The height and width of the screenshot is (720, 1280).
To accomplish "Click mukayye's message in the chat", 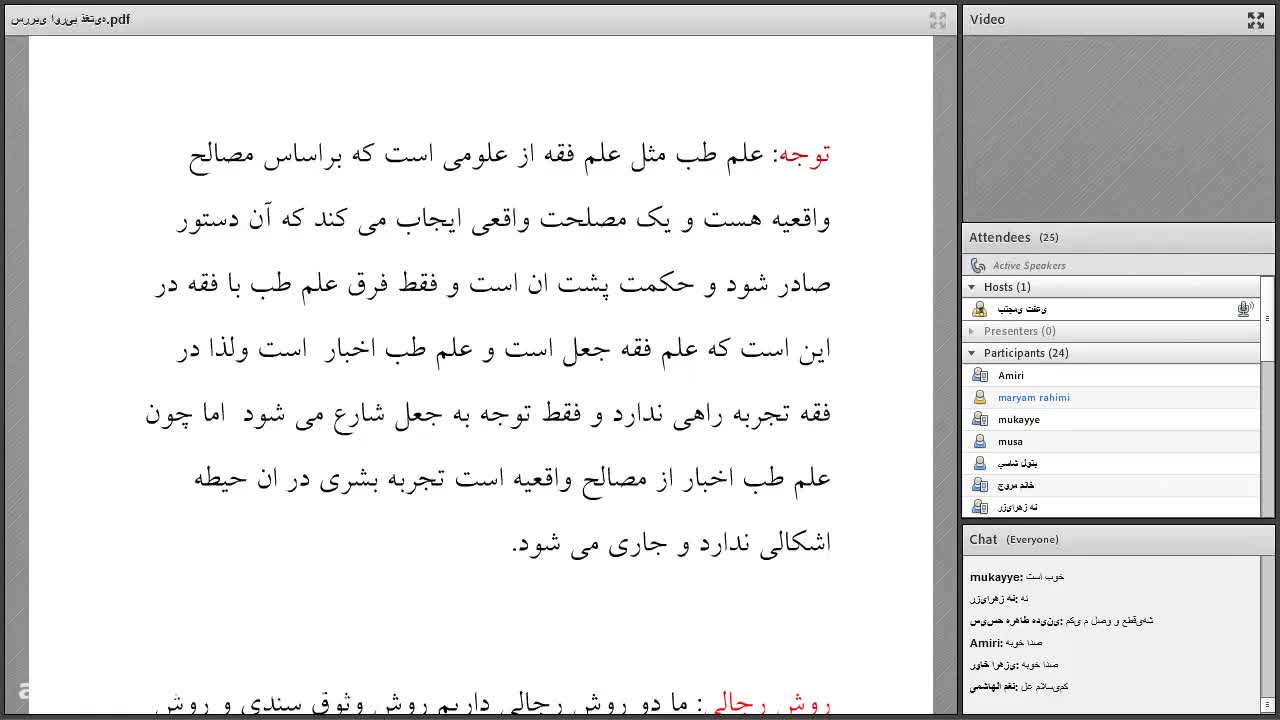I will point(1017,577).
